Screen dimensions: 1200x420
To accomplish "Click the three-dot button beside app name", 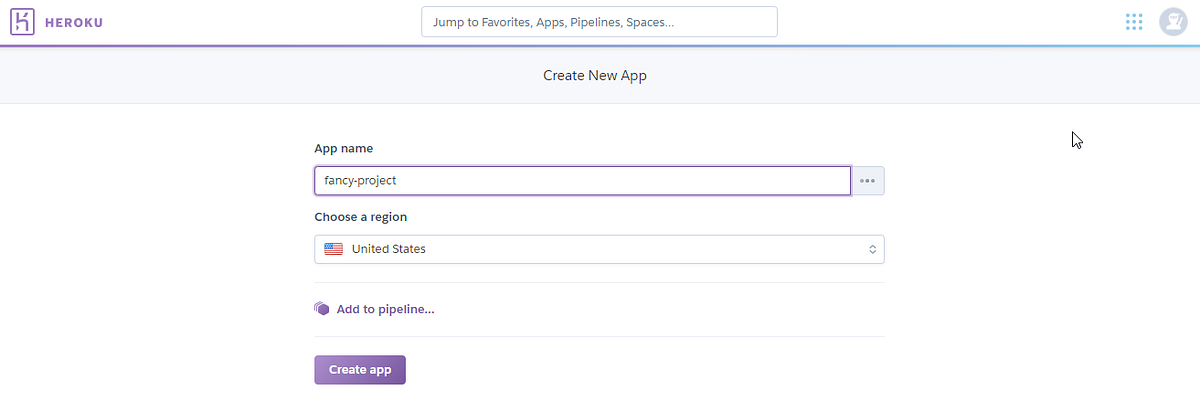I will point(868,180).
